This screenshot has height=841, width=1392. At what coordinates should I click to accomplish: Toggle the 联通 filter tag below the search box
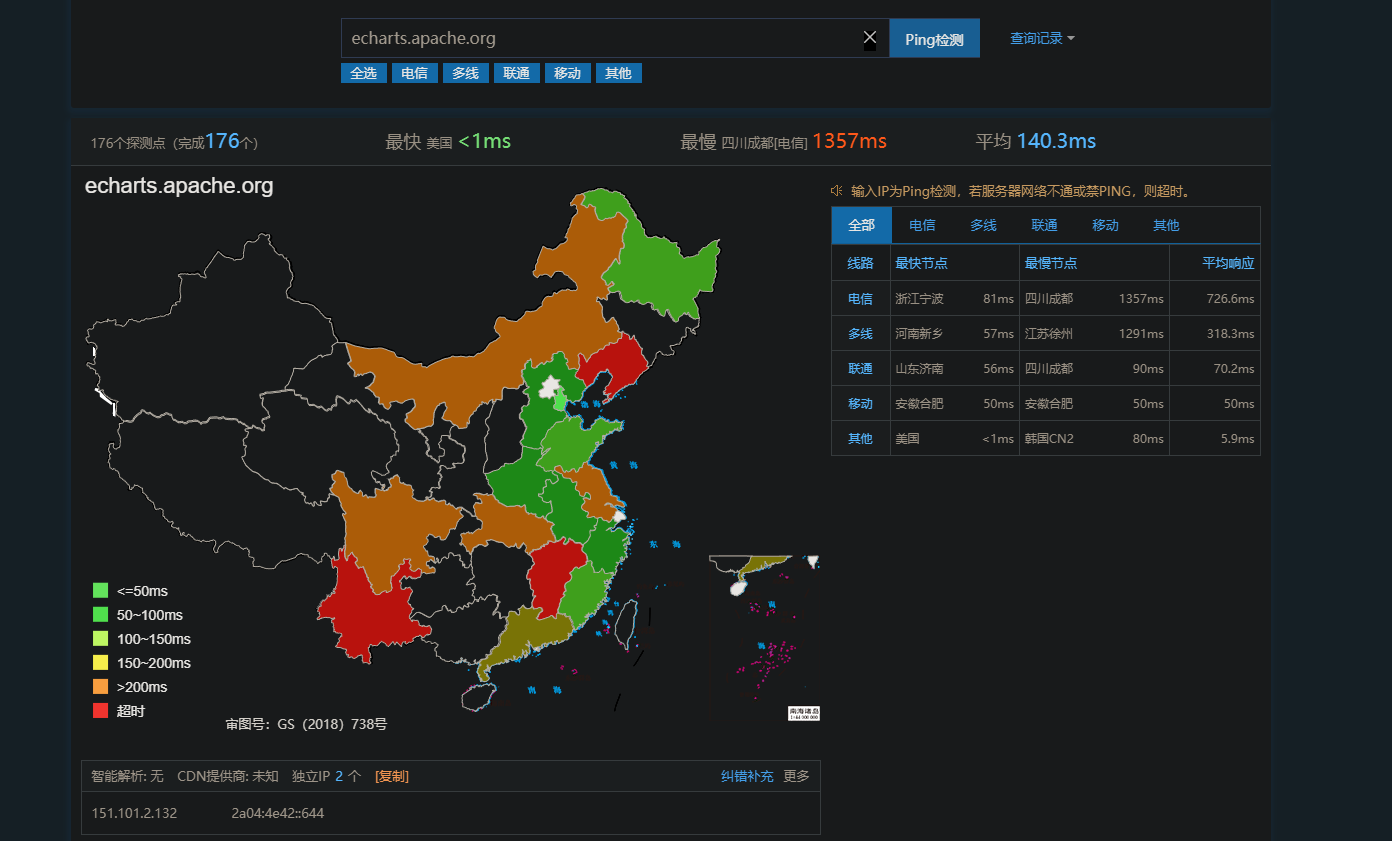pyautogui.click(x=517, y=73)
